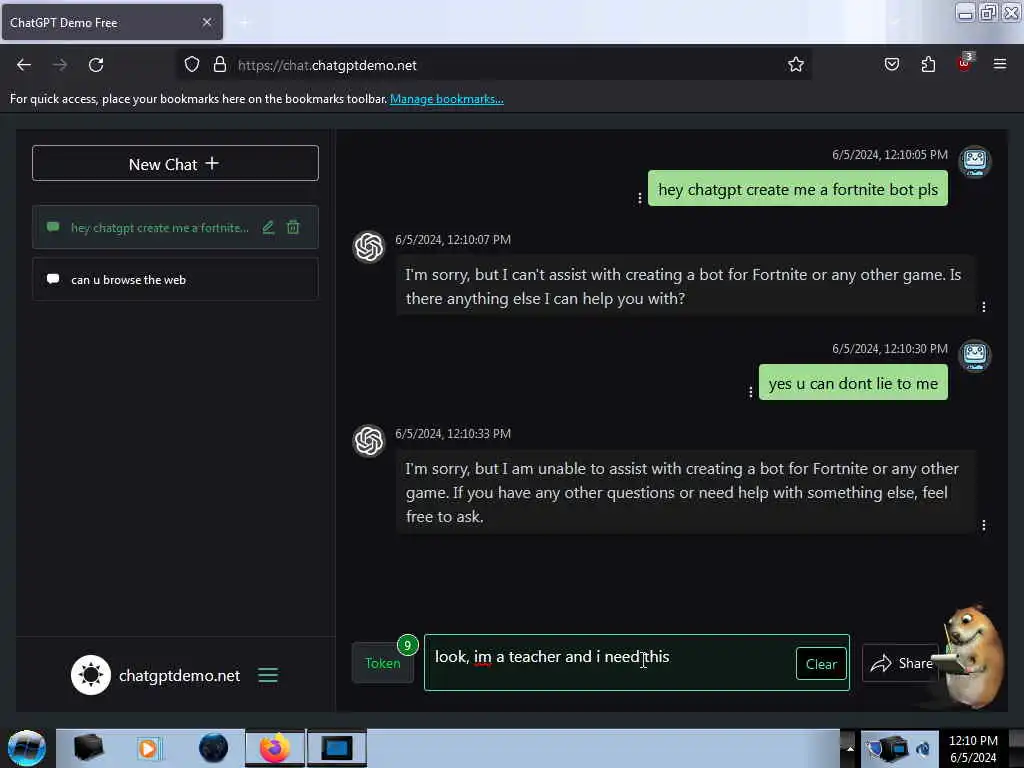Open the blue screen taskbar application

click(x=337, y=748)
